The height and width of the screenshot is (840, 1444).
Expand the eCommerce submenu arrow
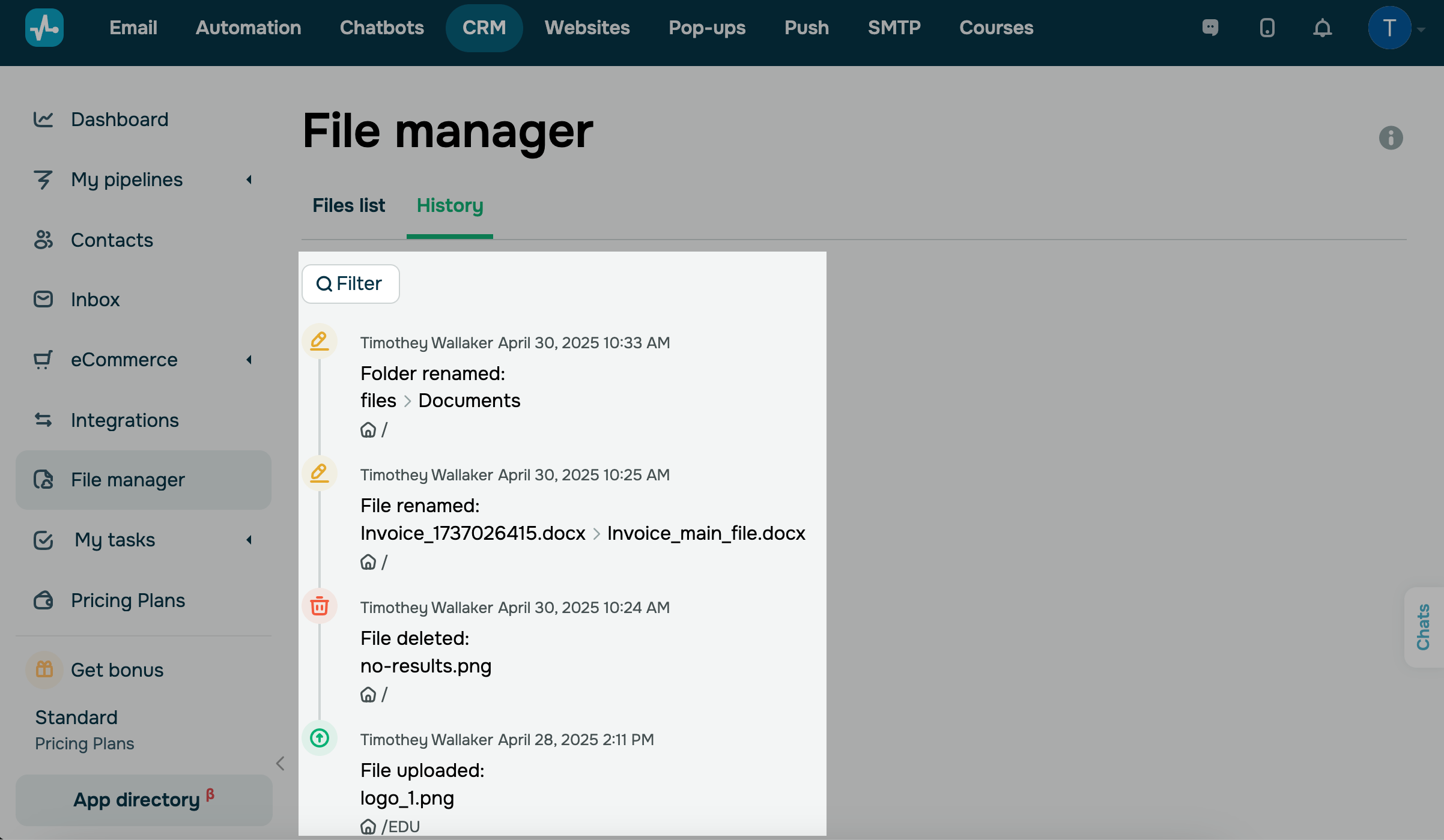(x=249, y=360)
